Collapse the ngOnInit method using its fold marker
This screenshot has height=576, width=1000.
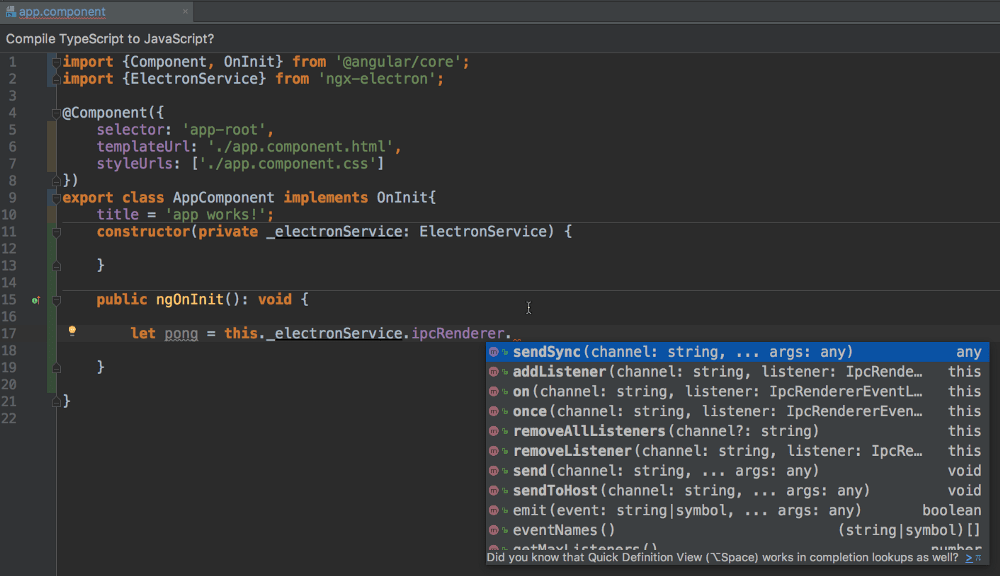57,300
